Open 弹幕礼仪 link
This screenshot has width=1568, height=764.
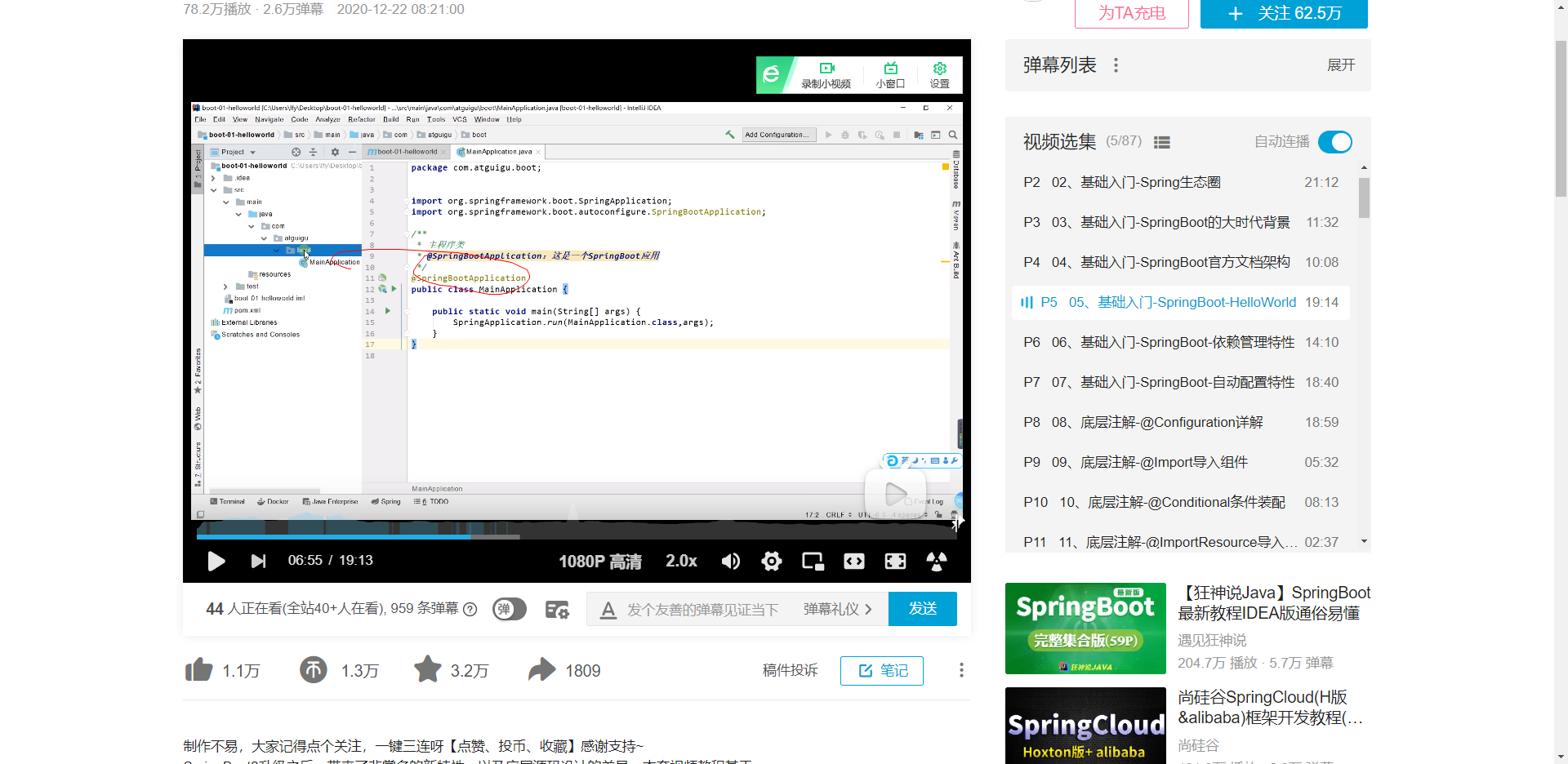tap(837, 610)
